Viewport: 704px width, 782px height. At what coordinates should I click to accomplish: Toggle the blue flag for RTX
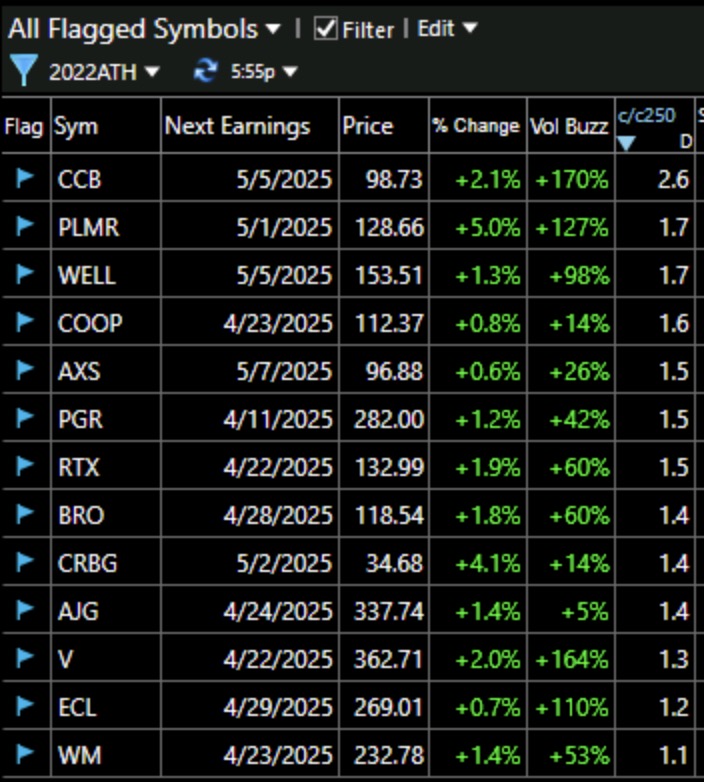[25, 466]
